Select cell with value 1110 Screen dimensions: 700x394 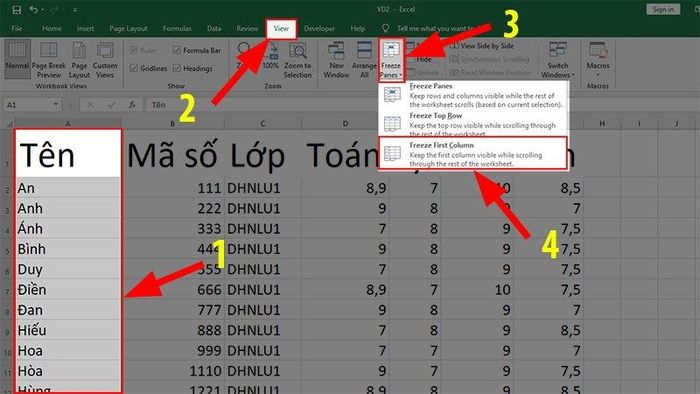pos(173,371)
